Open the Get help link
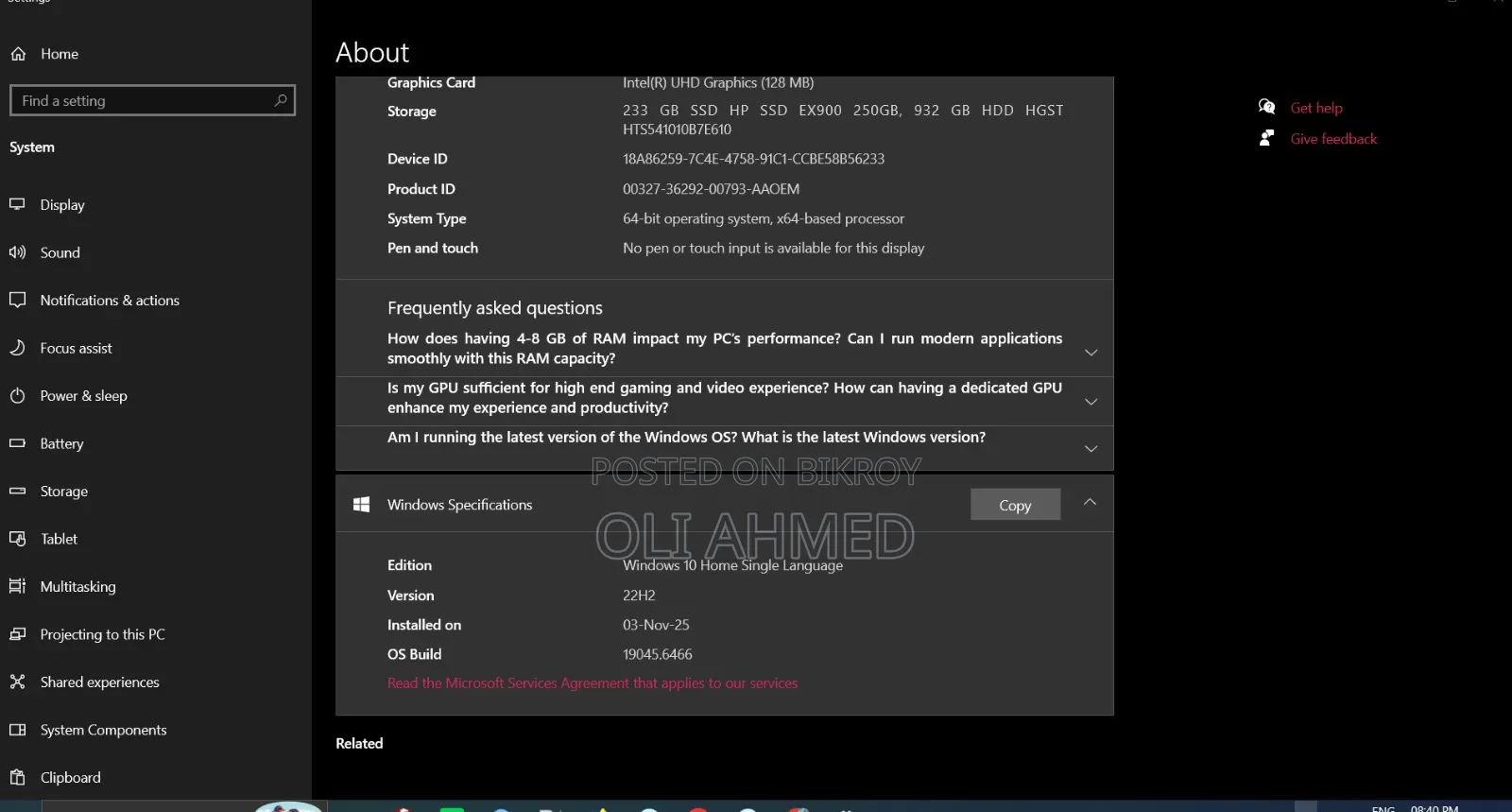Screen dimensions: 1512x812 (1316, 108)
